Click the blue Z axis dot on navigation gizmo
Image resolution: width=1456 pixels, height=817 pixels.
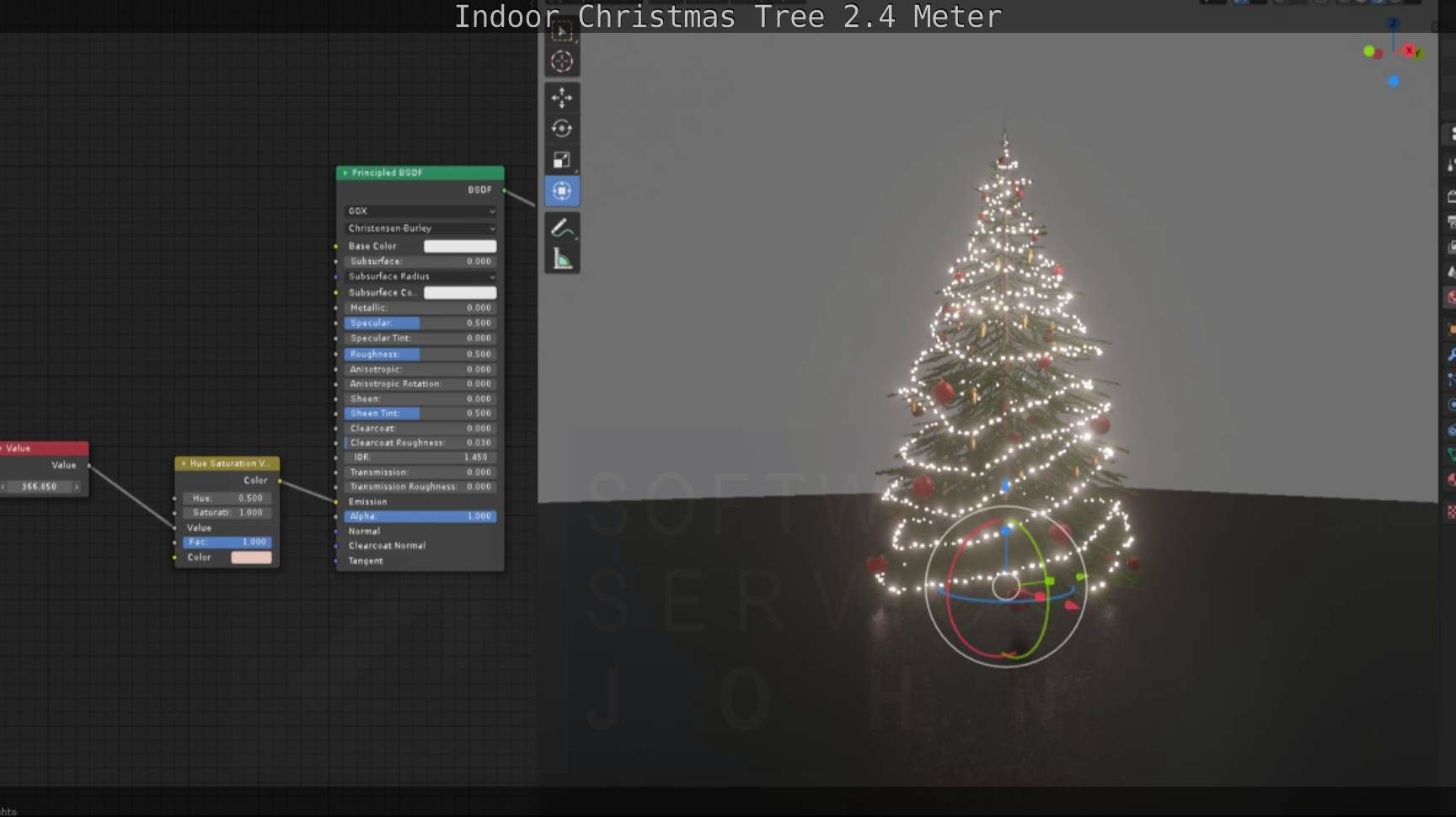(1394, 82)
